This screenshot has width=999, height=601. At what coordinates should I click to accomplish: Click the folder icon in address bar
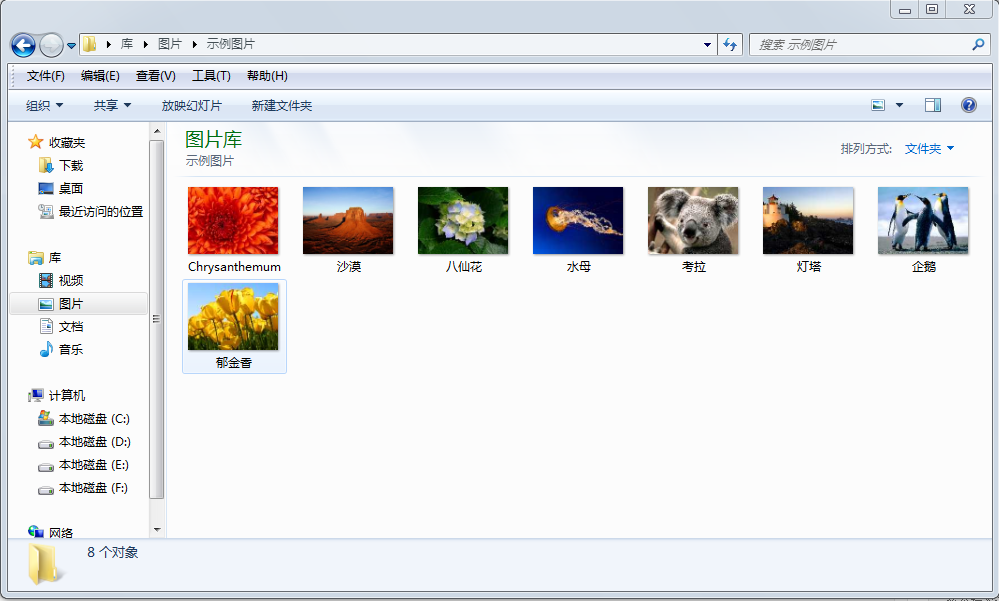coord(90,44)
